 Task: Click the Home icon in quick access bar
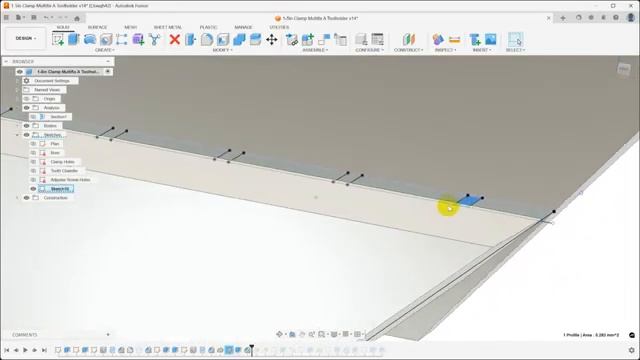77,18
